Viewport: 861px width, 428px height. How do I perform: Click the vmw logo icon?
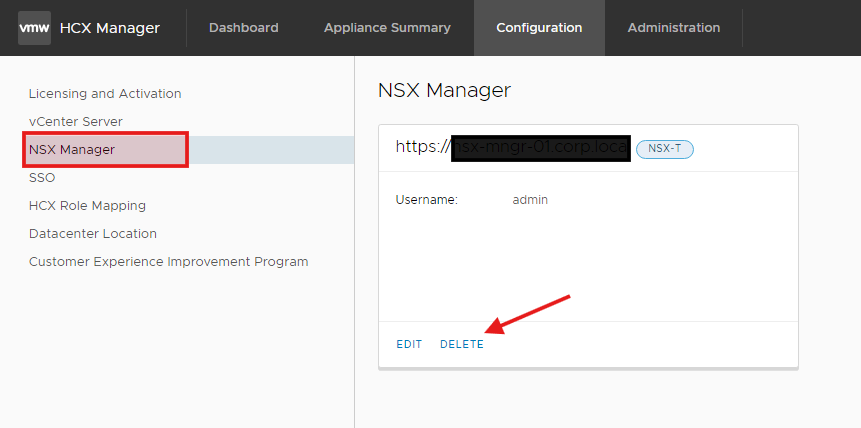34,28
